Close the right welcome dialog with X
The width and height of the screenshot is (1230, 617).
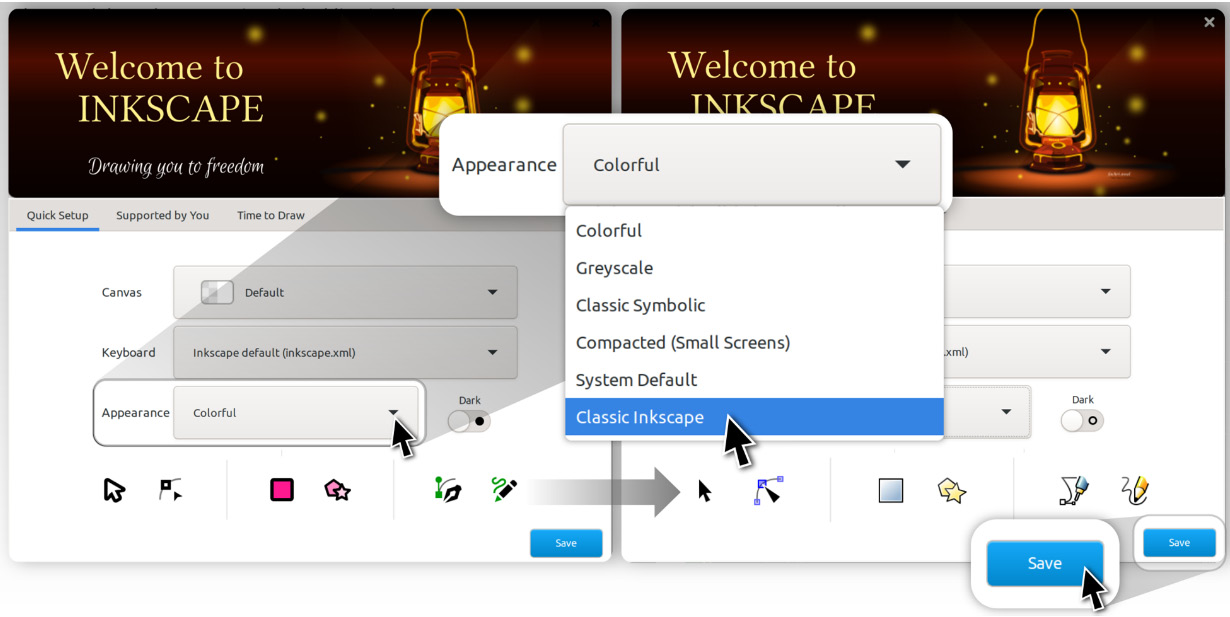pos(1209,22)
